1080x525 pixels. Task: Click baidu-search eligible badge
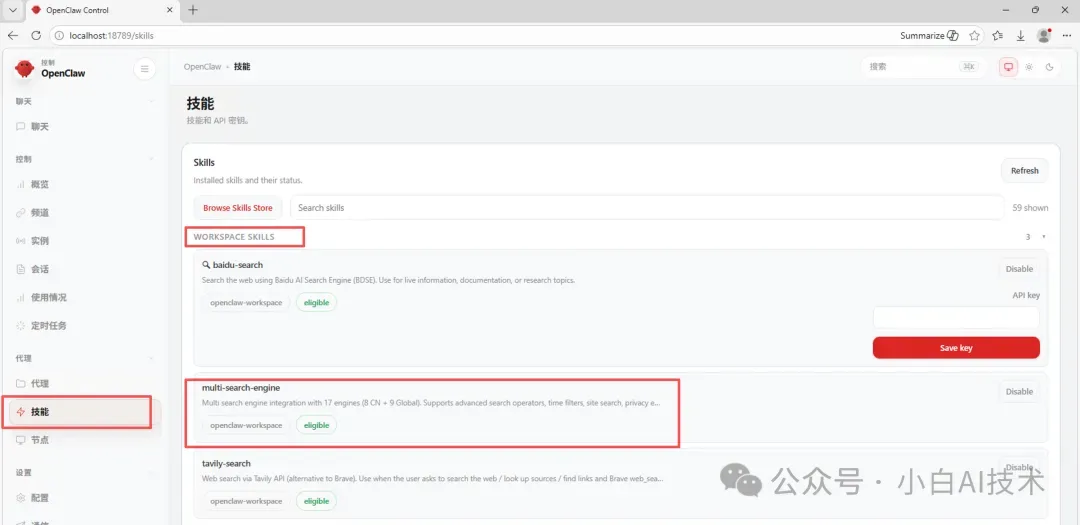[x=316, y=302]
